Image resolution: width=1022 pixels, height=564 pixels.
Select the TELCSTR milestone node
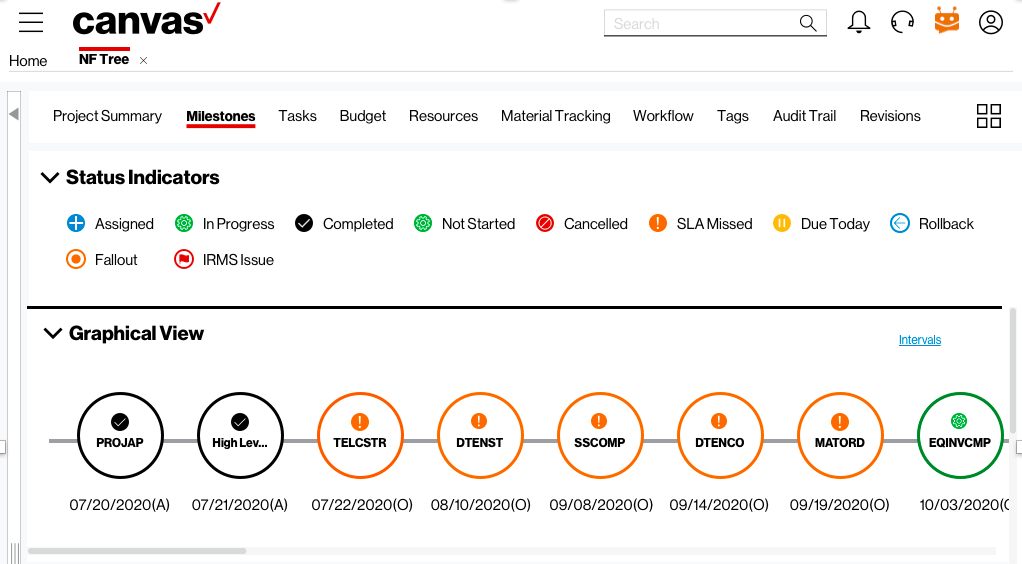click(x=360, y=435)
